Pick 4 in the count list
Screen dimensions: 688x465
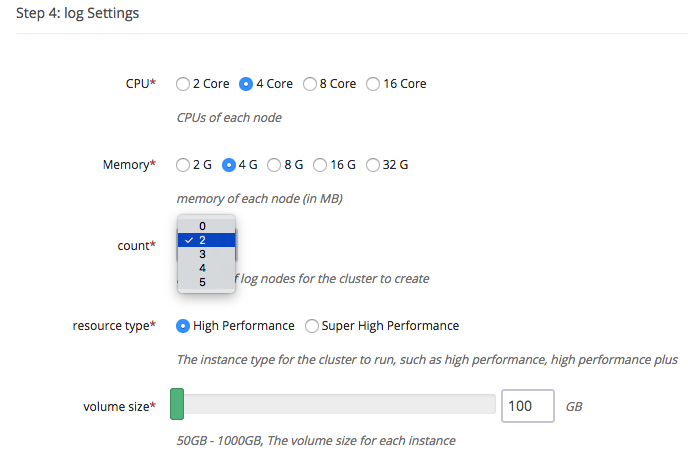(x=206, y=268)
